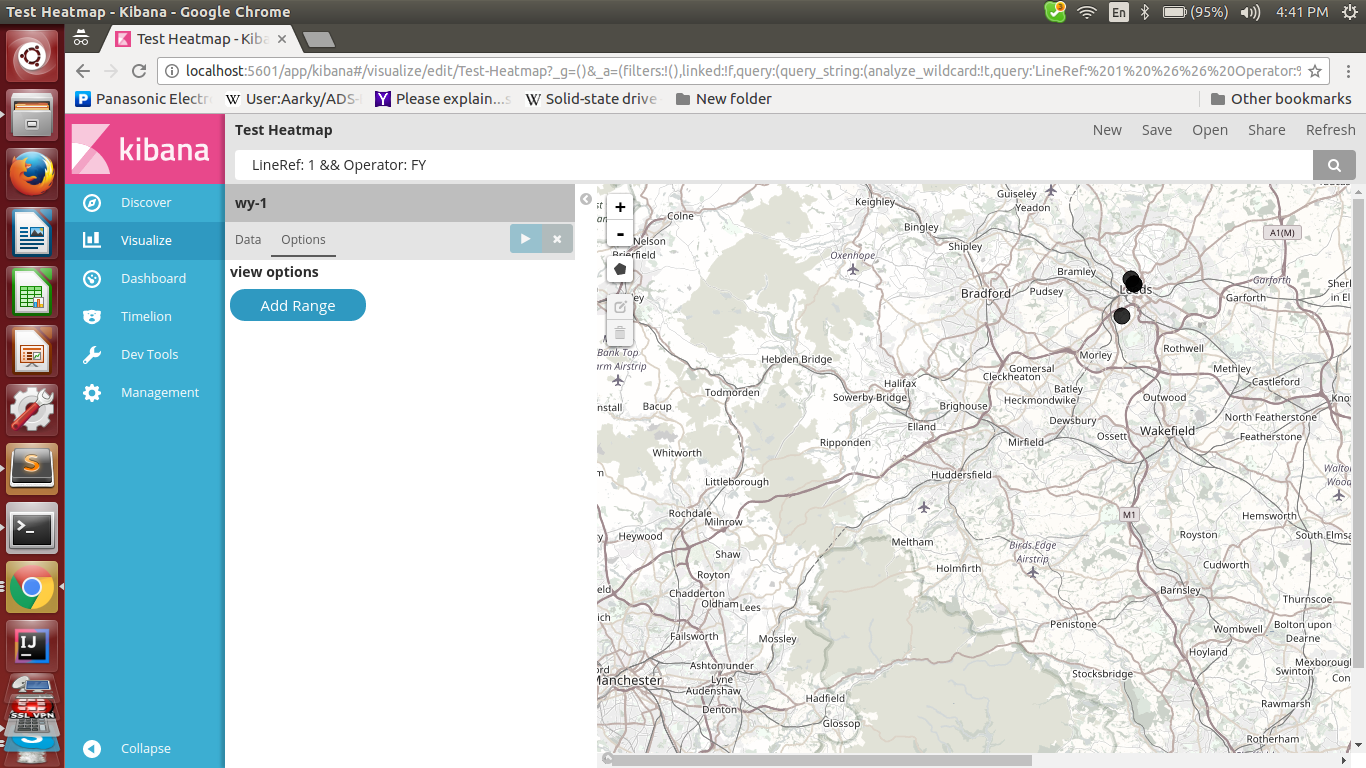Screen dimensions: 1366x768
Task: Focus the LineRef query input field
Action: (x=773, y=165)
